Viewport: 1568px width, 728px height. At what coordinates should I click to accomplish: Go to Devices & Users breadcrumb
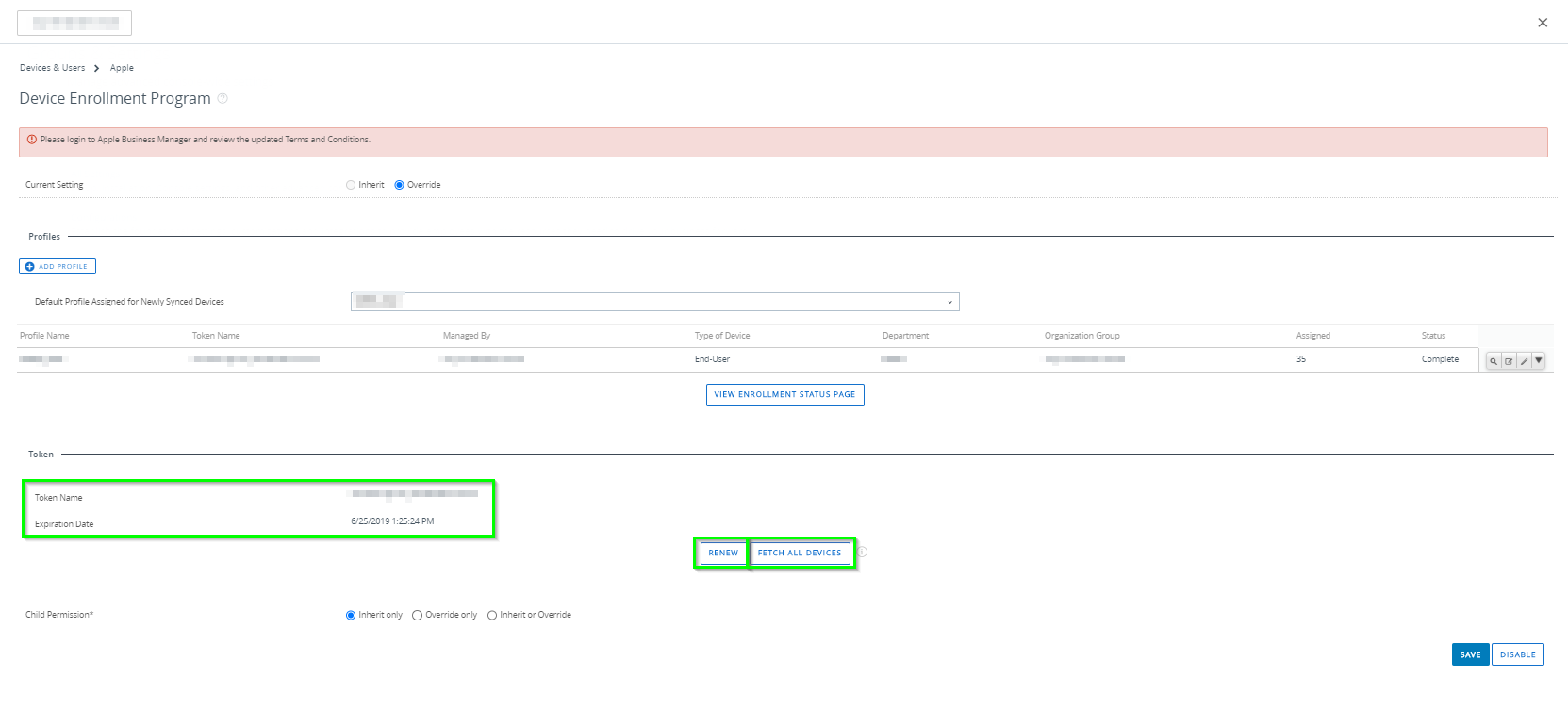click(52, 68)
